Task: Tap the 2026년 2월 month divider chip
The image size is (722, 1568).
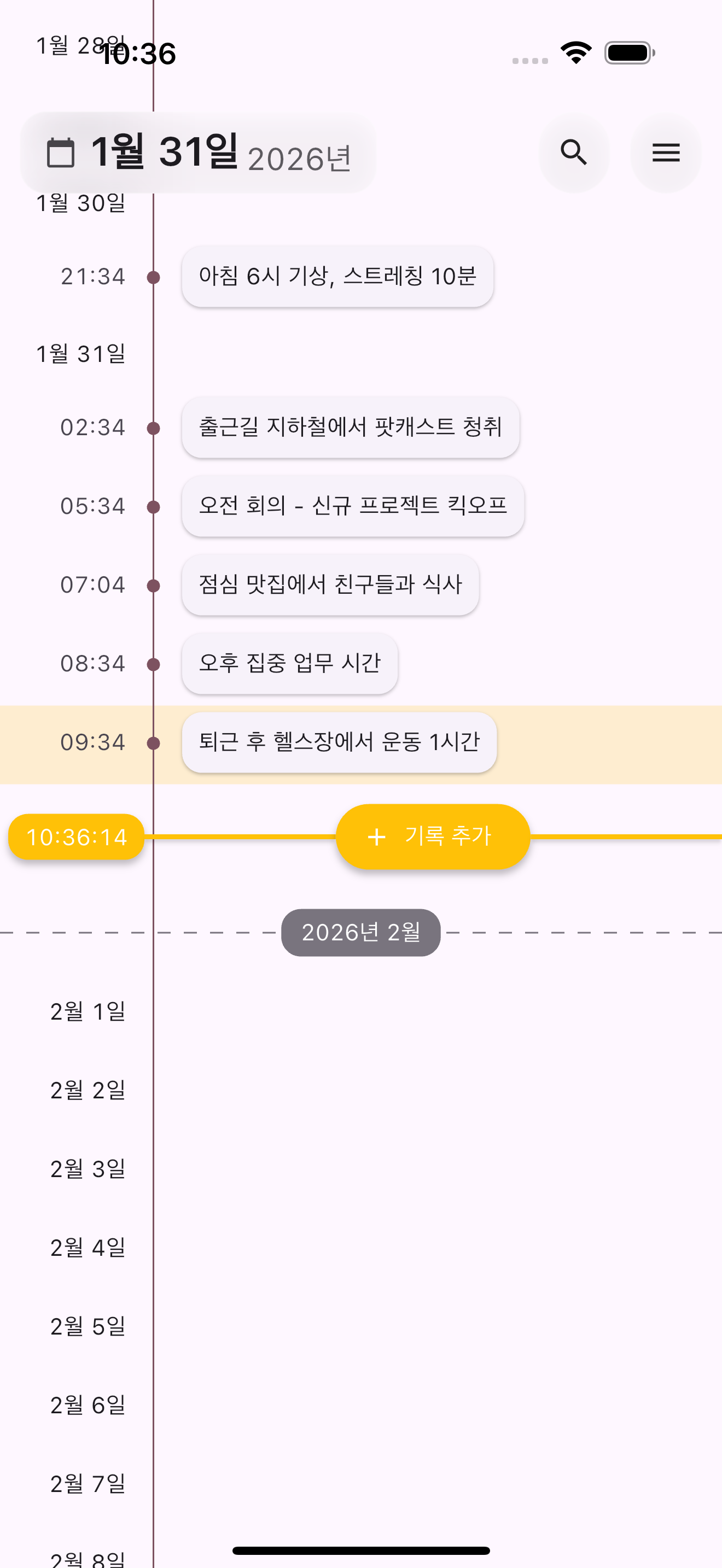Action: pos(360,933)
